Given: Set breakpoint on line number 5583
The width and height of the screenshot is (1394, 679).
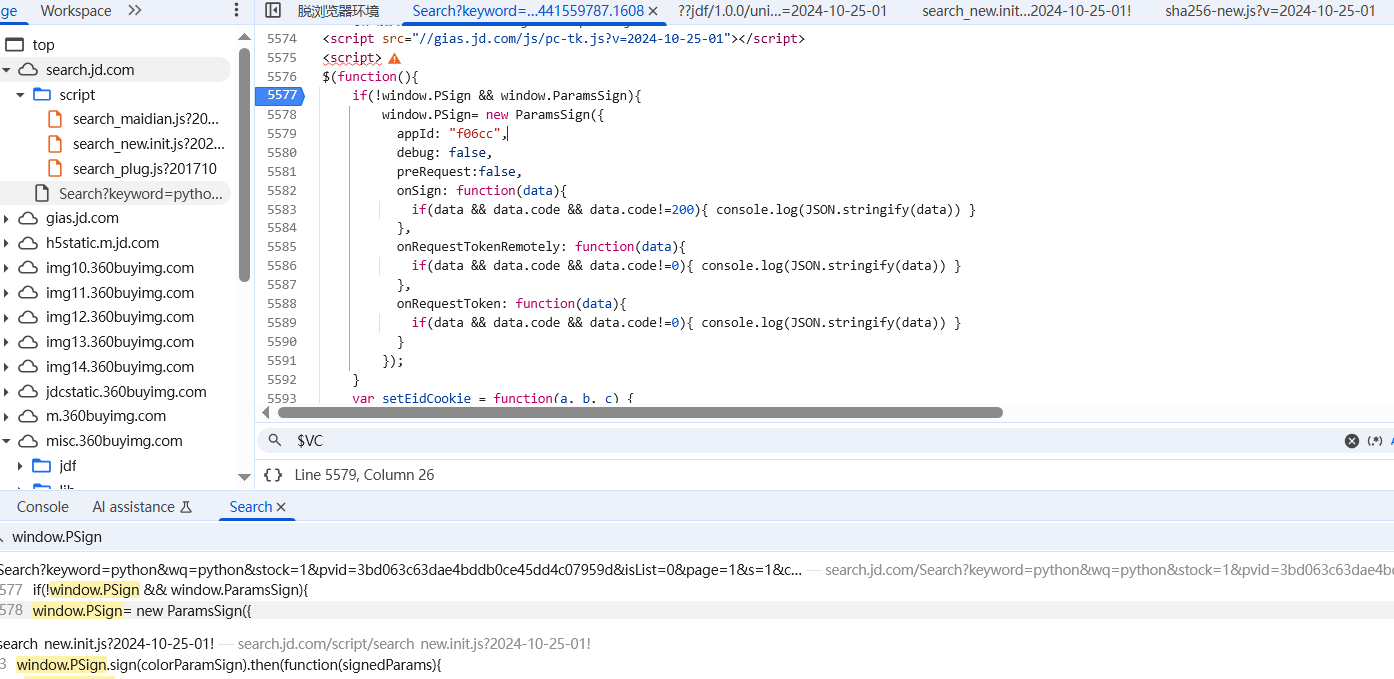Looking at the screenshot, I should tap(282, 209).
